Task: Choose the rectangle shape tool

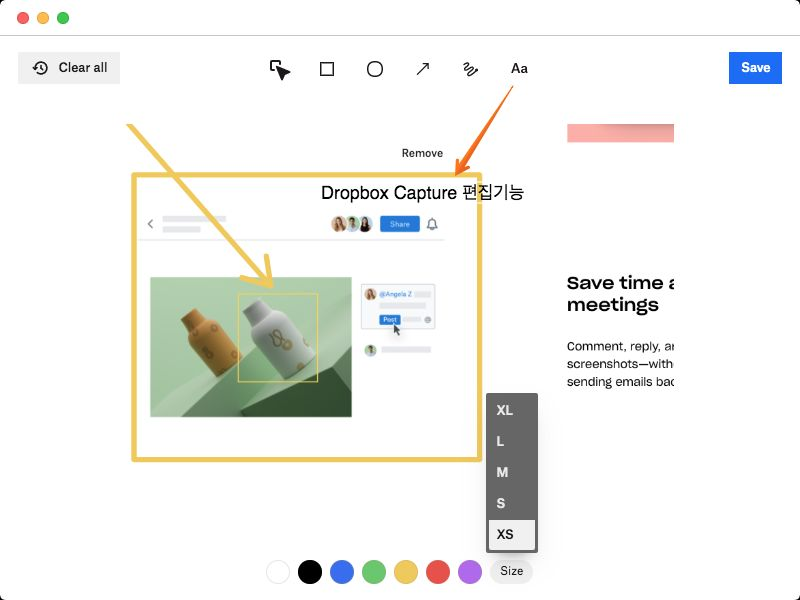Action: [x=327, y=69]
